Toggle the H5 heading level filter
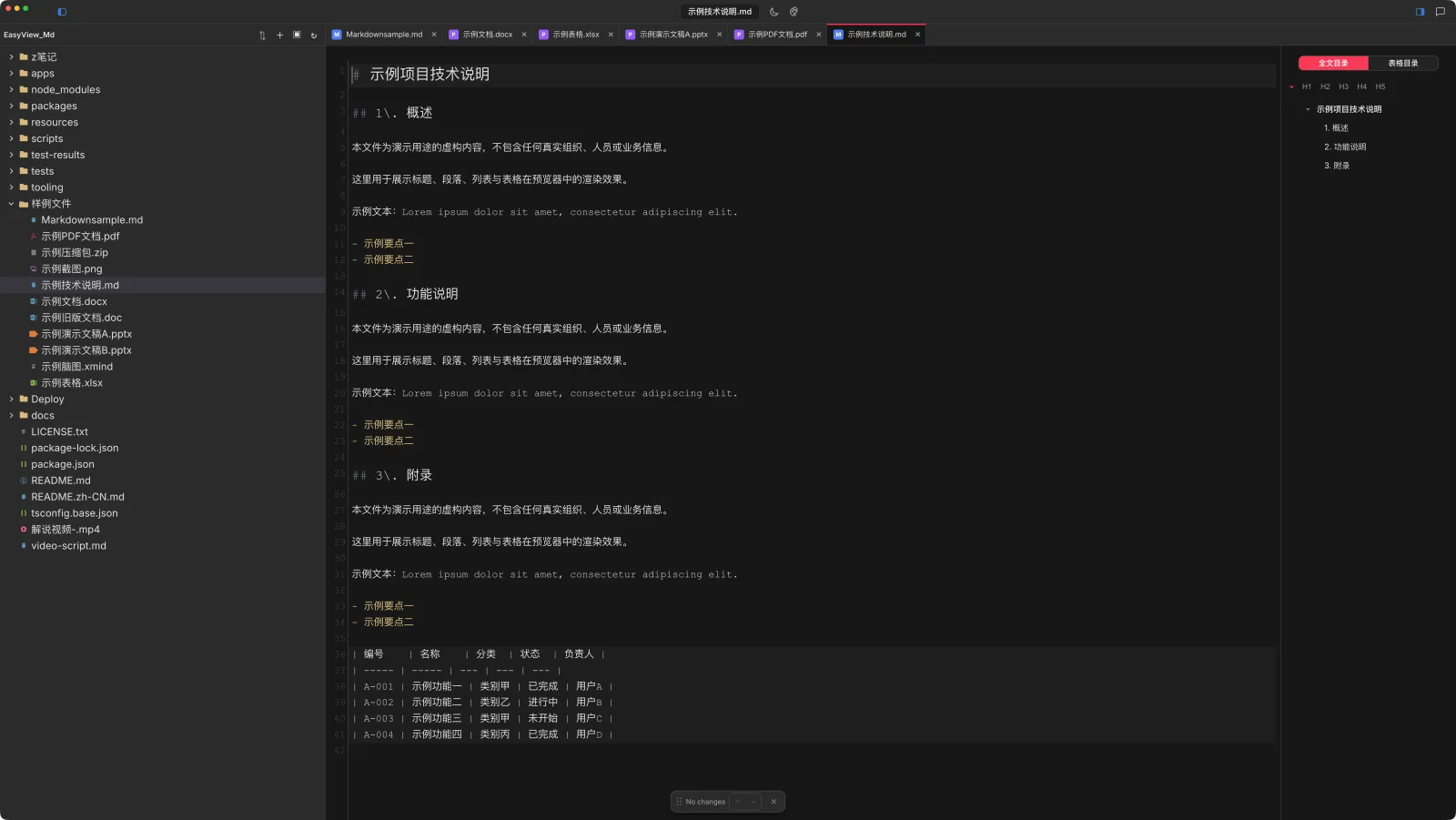 [1380, 86]
